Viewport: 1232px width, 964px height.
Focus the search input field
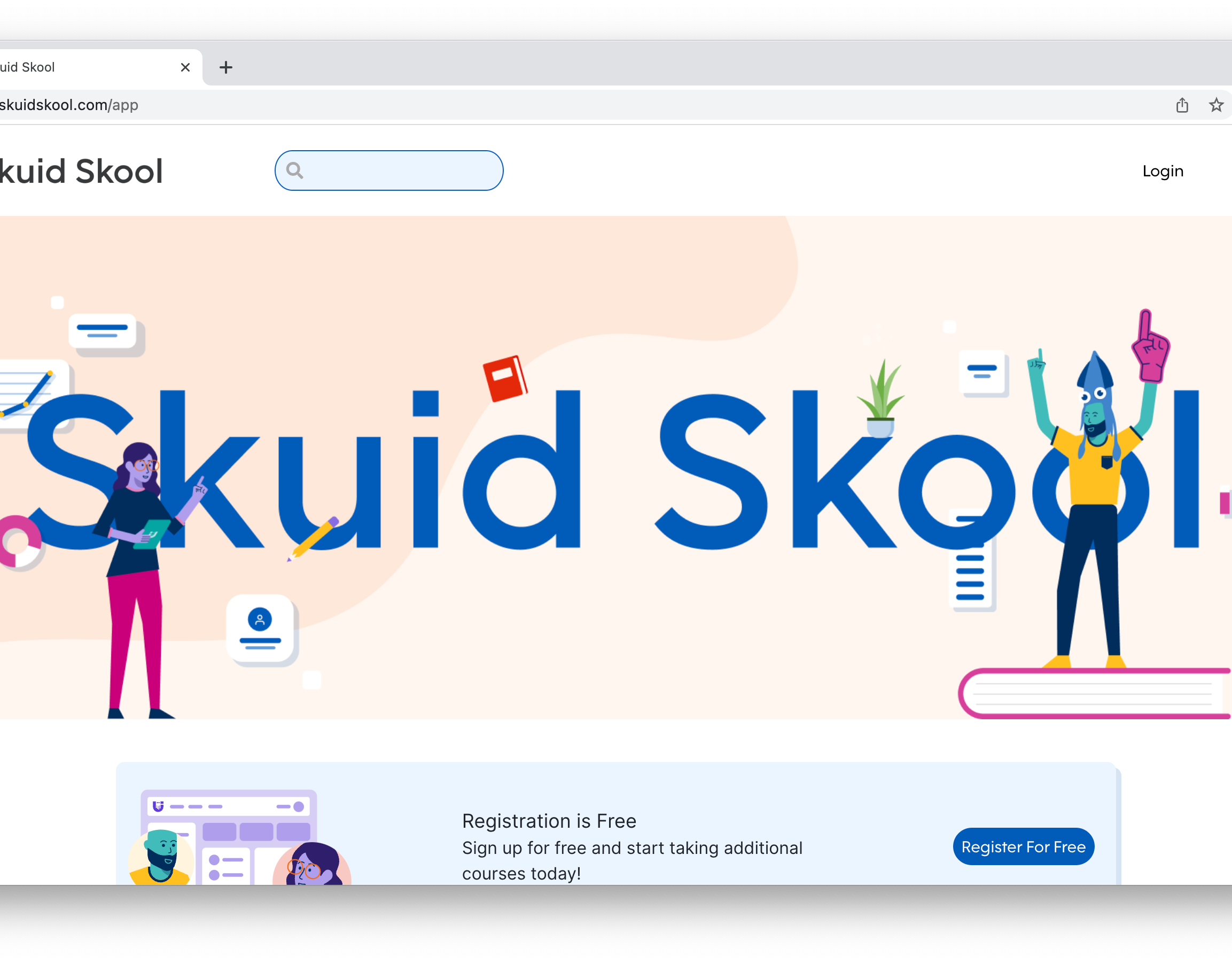pyautogui.click(x=389, y=170)
